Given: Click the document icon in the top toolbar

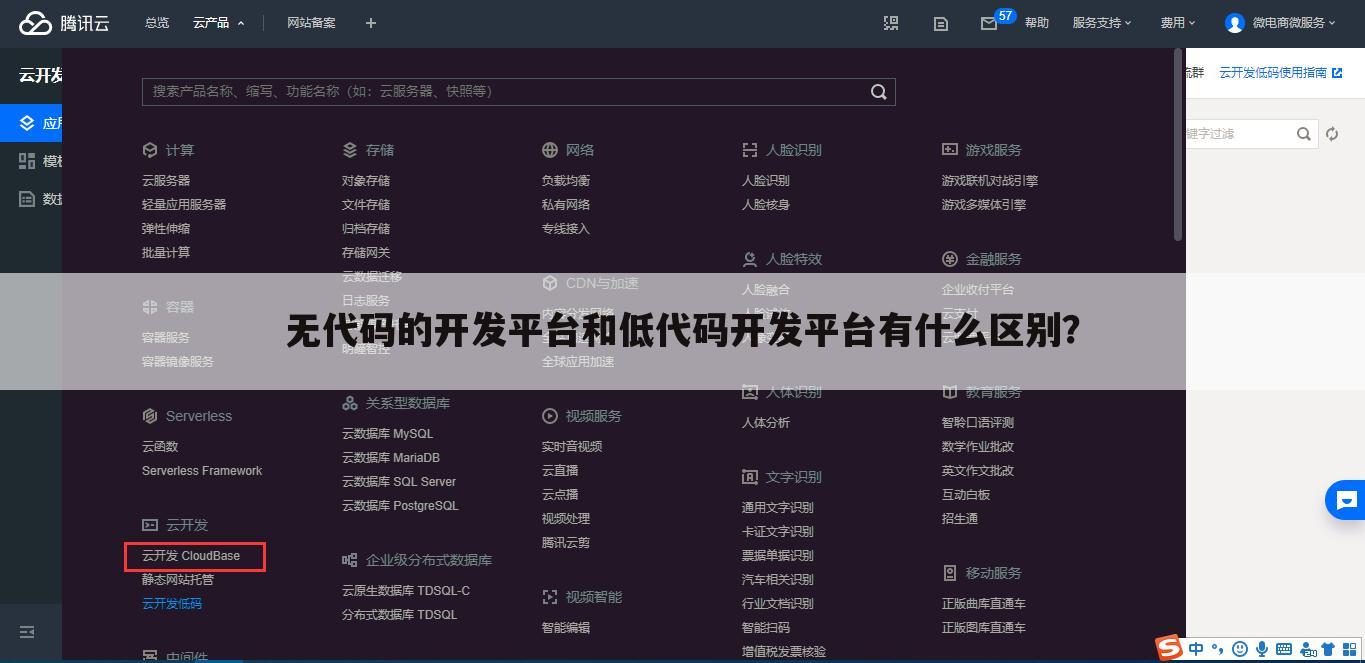Looking at the screenshot, I should pyautogui.click(x=940, y=22).
